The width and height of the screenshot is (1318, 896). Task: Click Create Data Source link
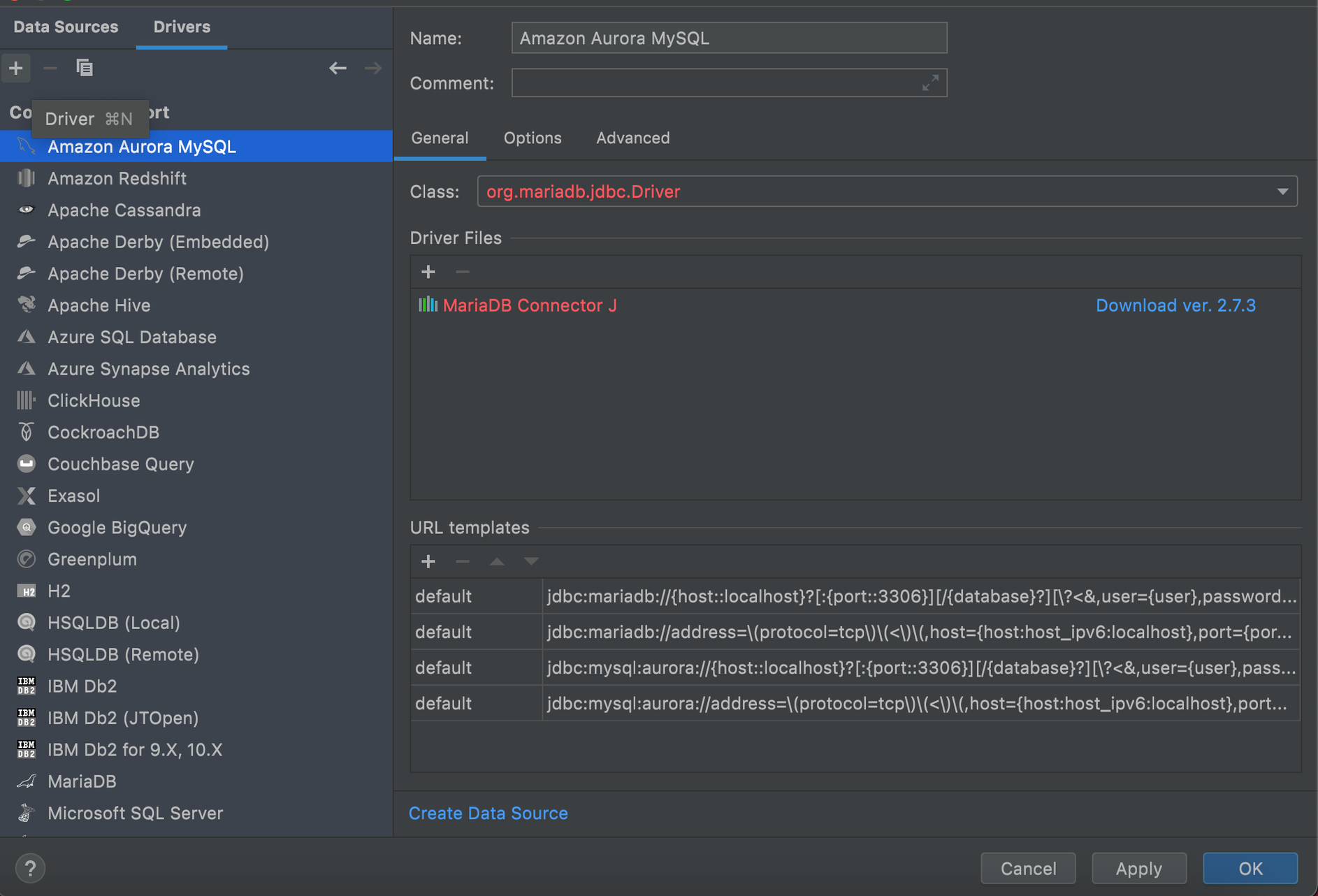click(x=488, y=813)
